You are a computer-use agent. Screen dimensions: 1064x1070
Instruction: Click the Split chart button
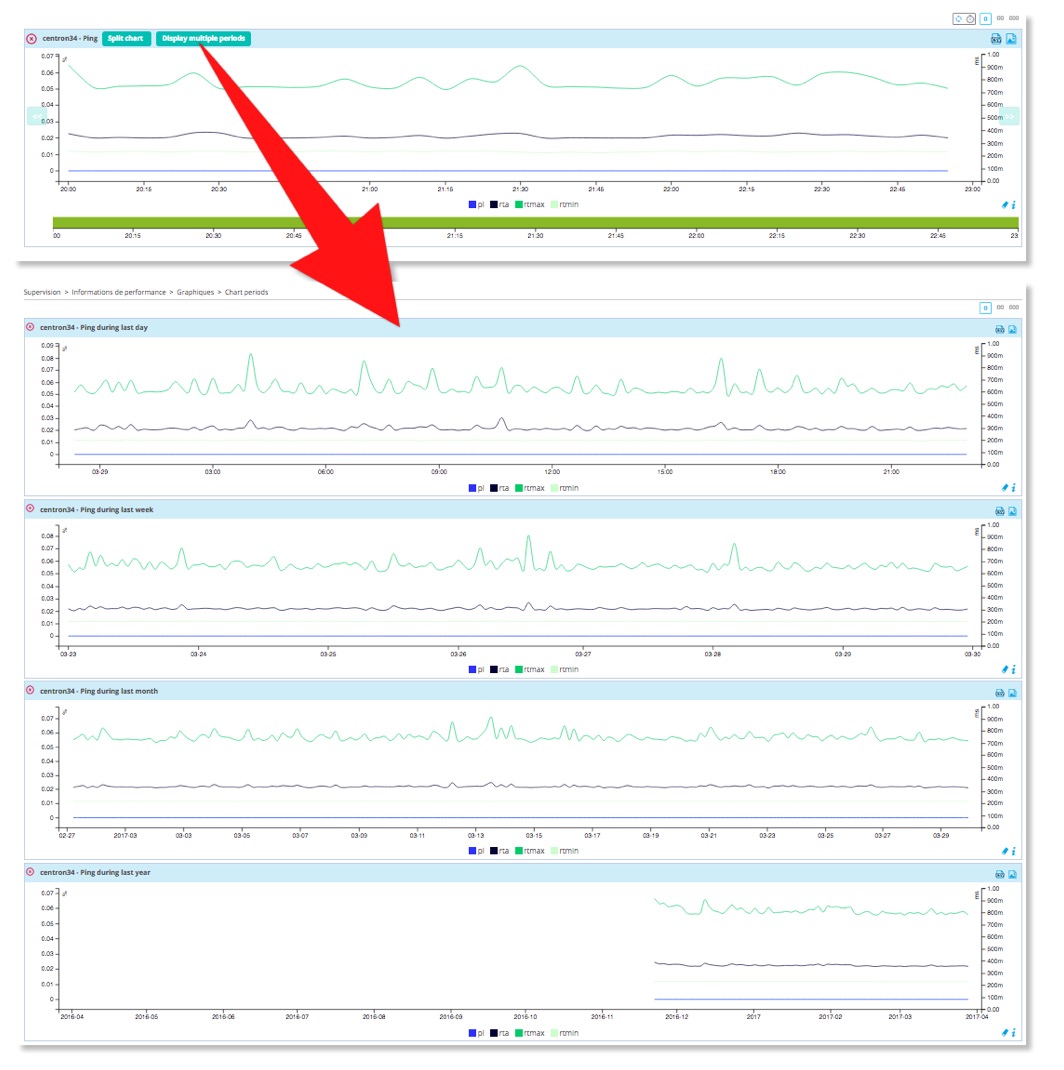(126, 38)
